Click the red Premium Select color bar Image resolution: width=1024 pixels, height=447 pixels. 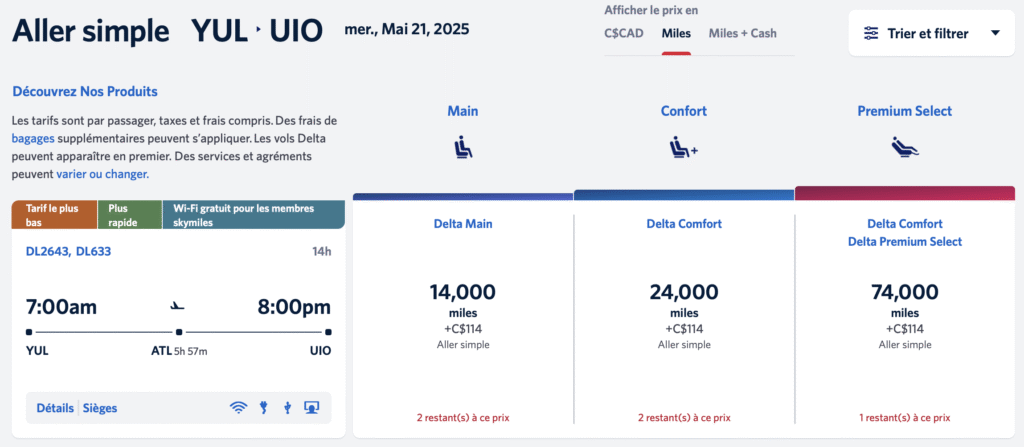[904, 193]
